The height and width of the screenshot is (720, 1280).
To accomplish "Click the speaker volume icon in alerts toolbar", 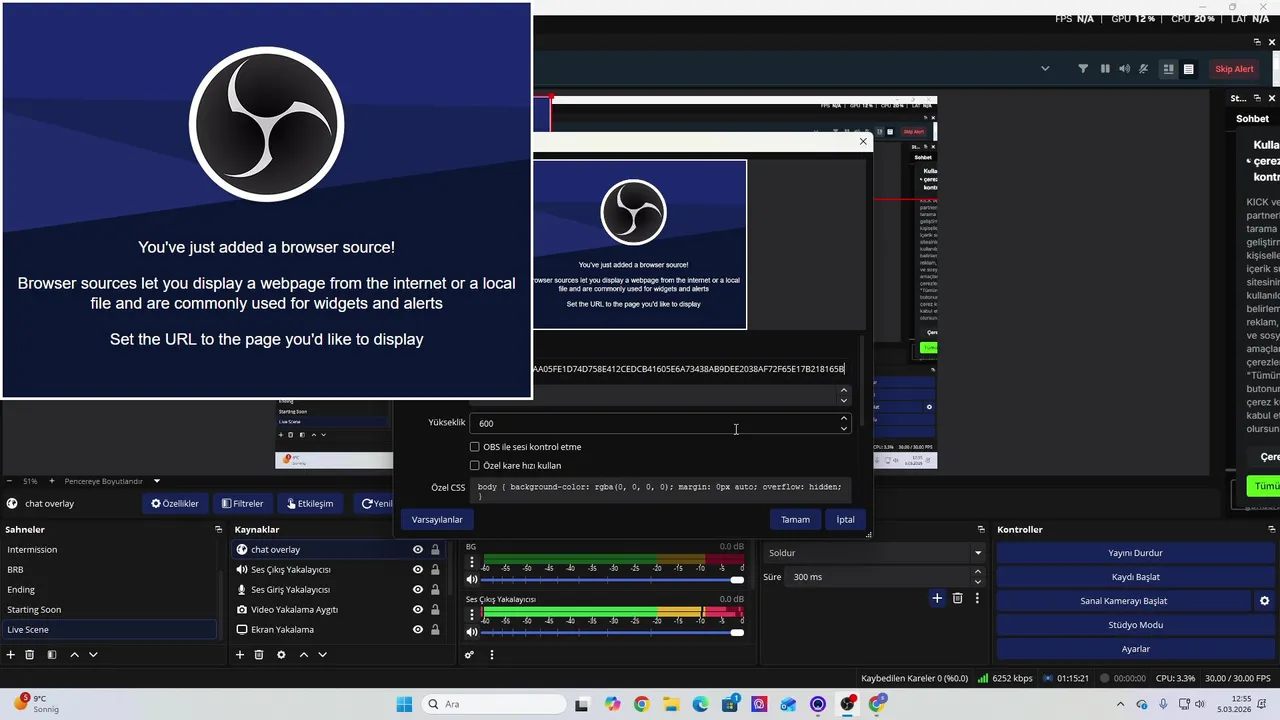I will point(1124,69).
